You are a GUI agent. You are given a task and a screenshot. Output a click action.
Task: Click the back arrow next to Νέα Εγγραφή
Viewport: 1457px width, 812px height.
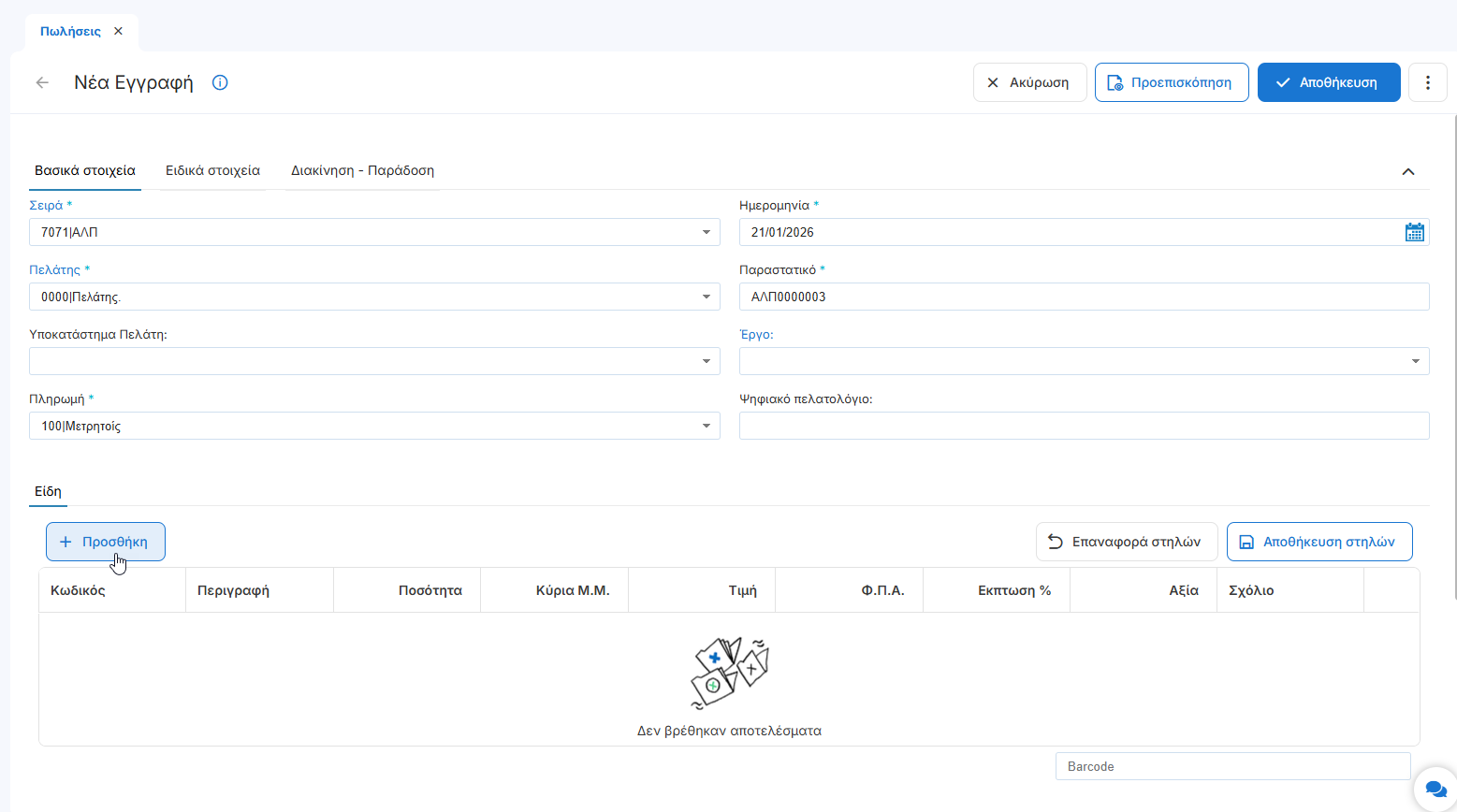[42, 82]
